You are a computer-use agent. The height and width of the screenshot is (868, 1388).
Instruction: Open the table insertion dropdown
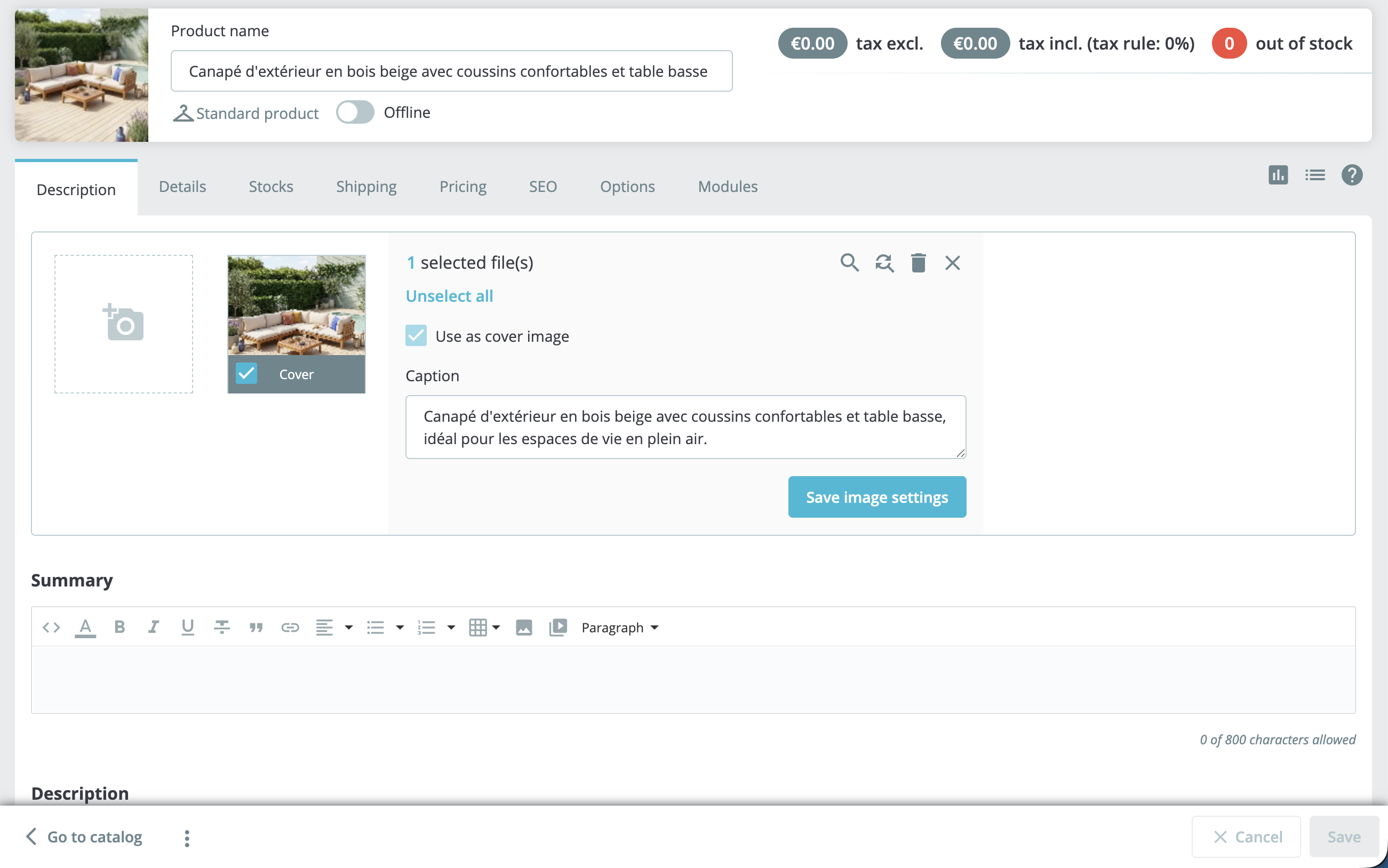click(497, 628)
